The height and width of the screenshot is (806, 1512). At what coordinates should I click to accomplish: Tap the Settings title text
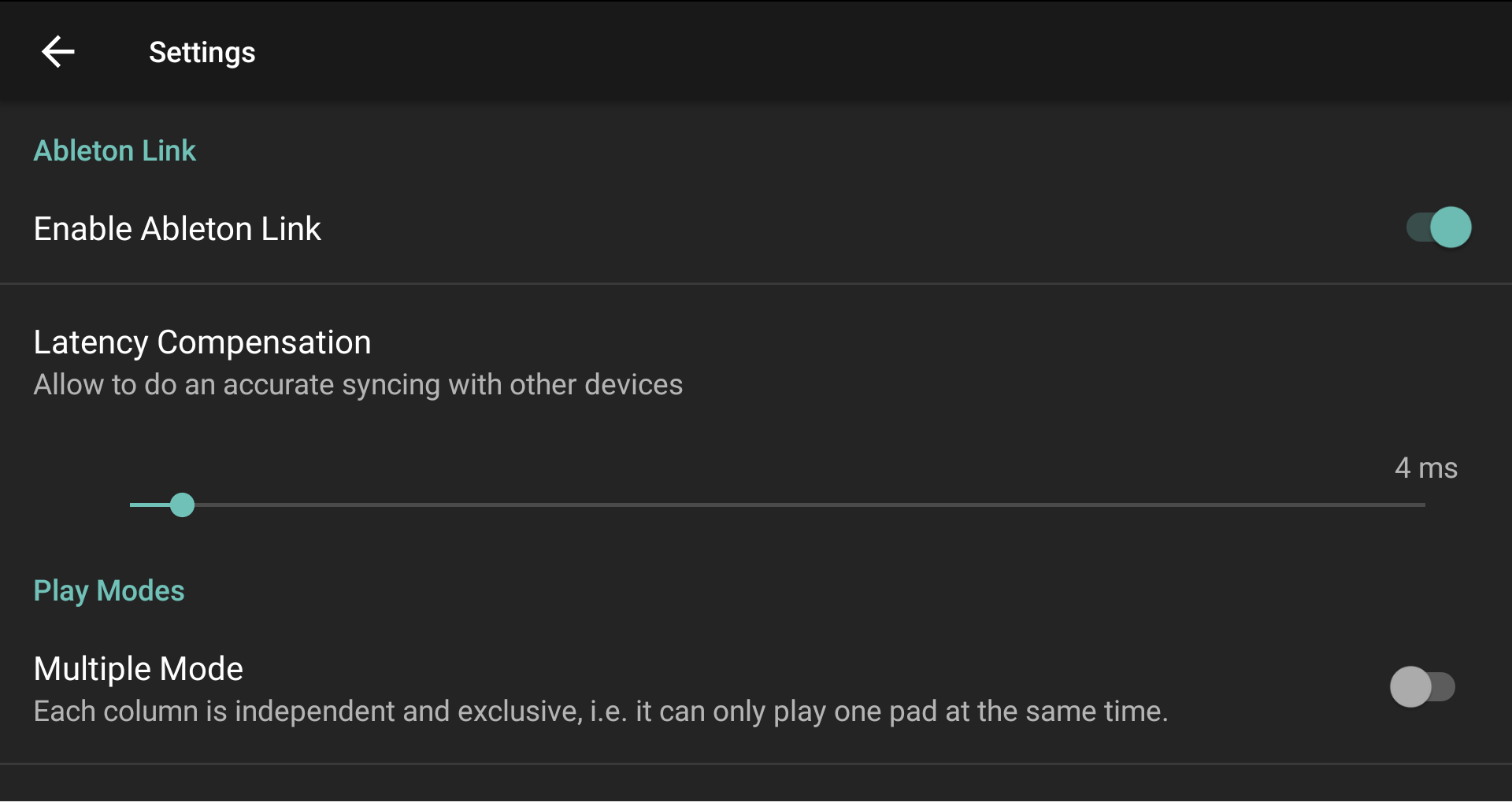(x=202, y=53)
